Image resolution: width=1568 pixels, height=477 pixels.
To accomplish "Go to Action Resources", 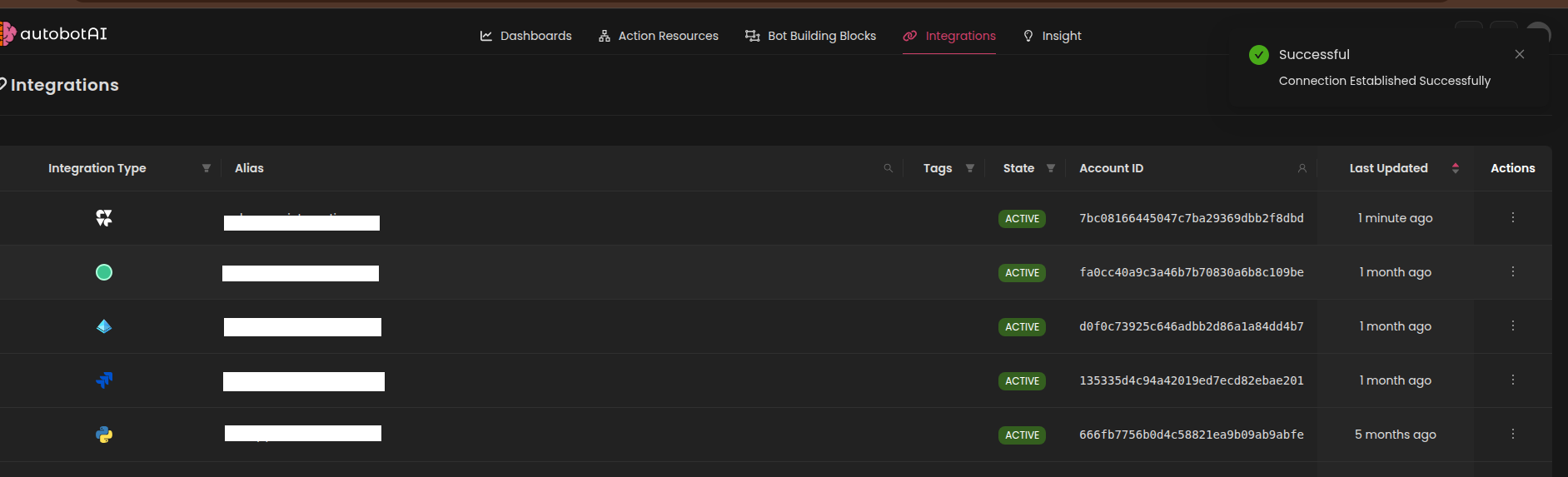I will pyautogui.click(x=658, y=36).
